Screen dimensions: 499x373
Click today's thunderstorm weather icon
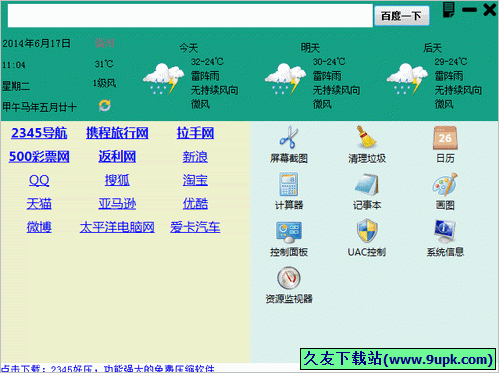163,79
